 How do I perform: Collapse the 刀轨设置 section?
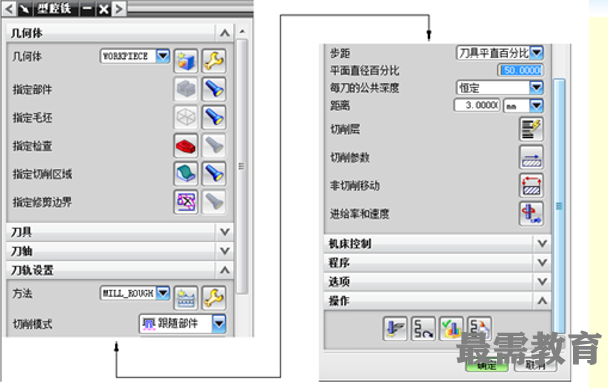pos(225,270)
